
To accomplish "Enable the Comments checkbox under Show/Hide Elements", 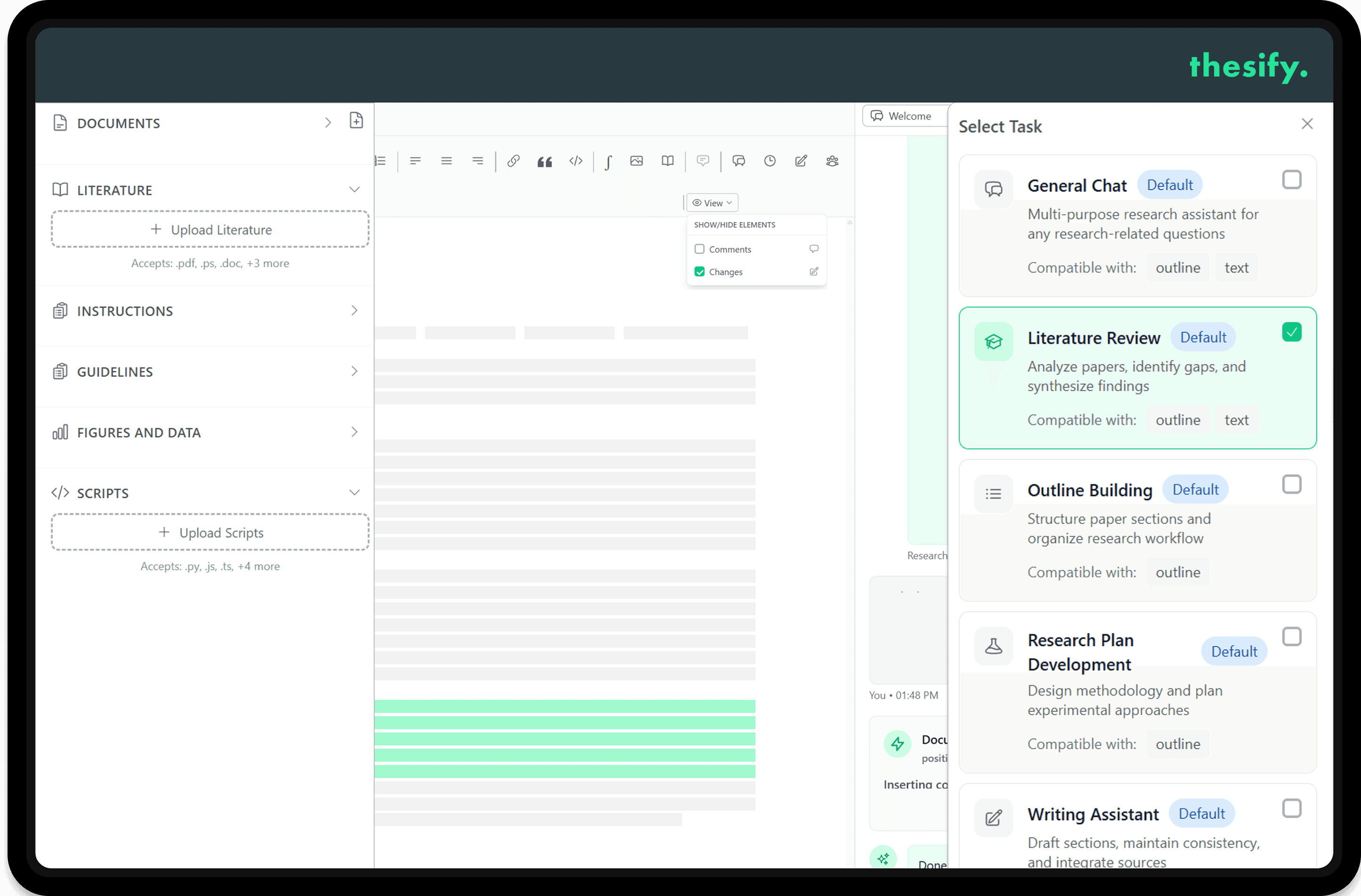I will 699,249.
